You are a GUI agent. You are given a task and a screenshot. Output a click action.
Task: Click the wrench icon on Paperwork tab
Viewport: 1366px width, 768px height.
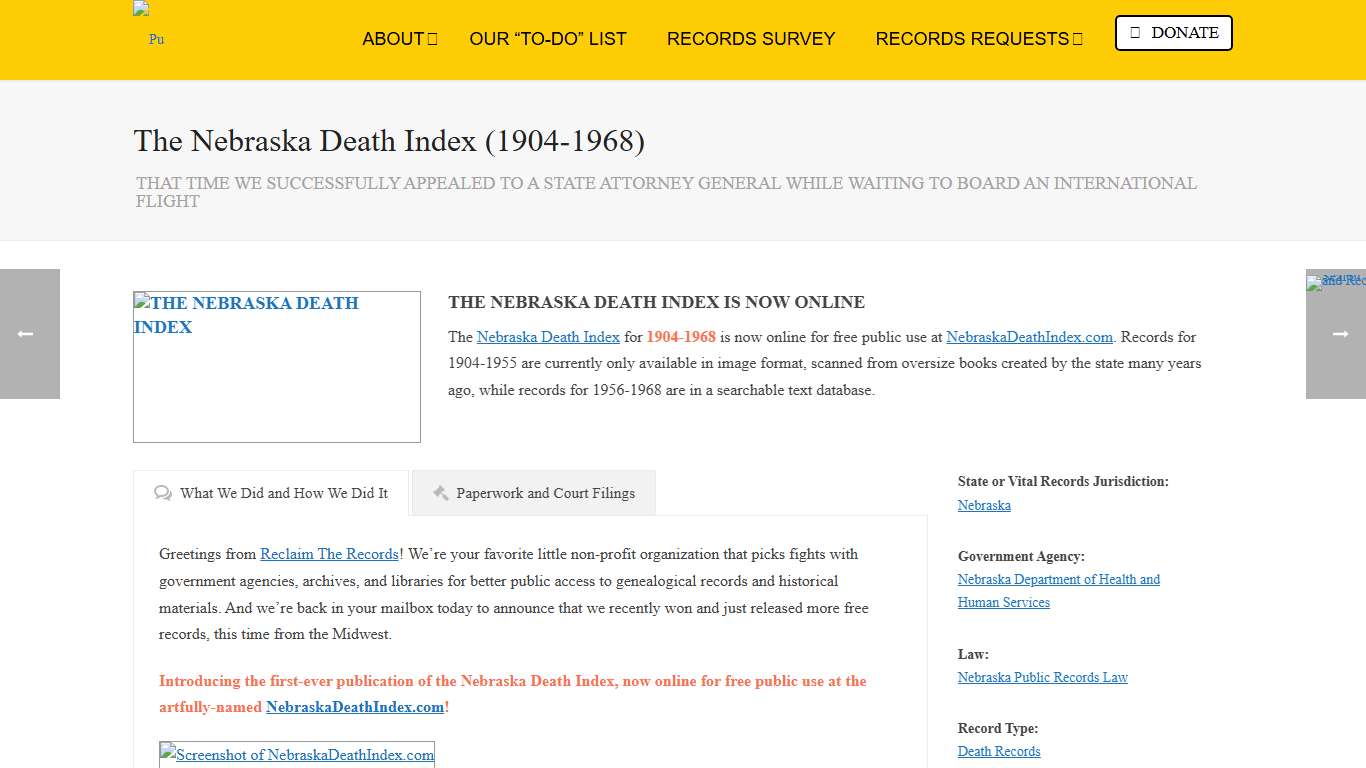pos(440,492)
